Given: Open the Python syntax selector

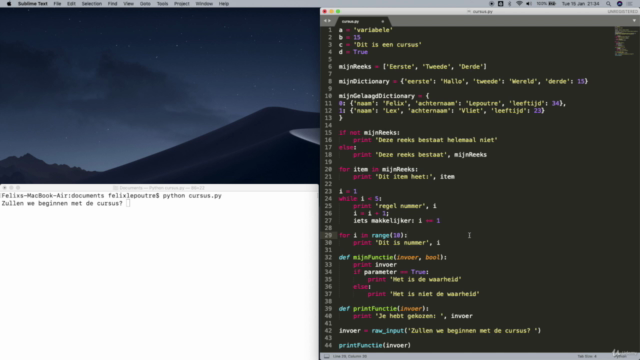Looking at the screenshot, I should [x=620, y=356].
